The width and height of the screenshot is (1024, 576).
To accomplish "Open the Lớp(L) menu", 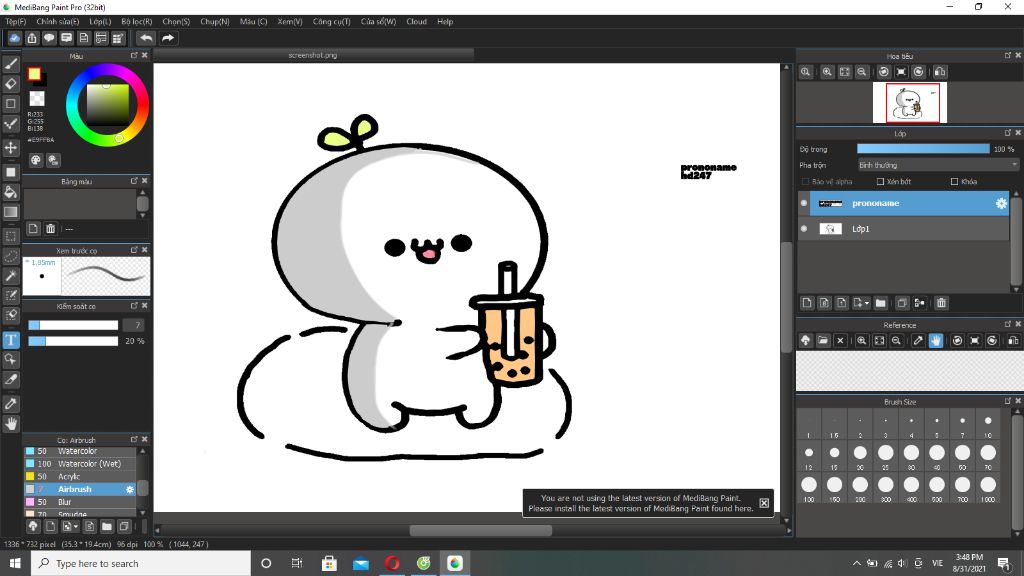I will coord(100,22).
